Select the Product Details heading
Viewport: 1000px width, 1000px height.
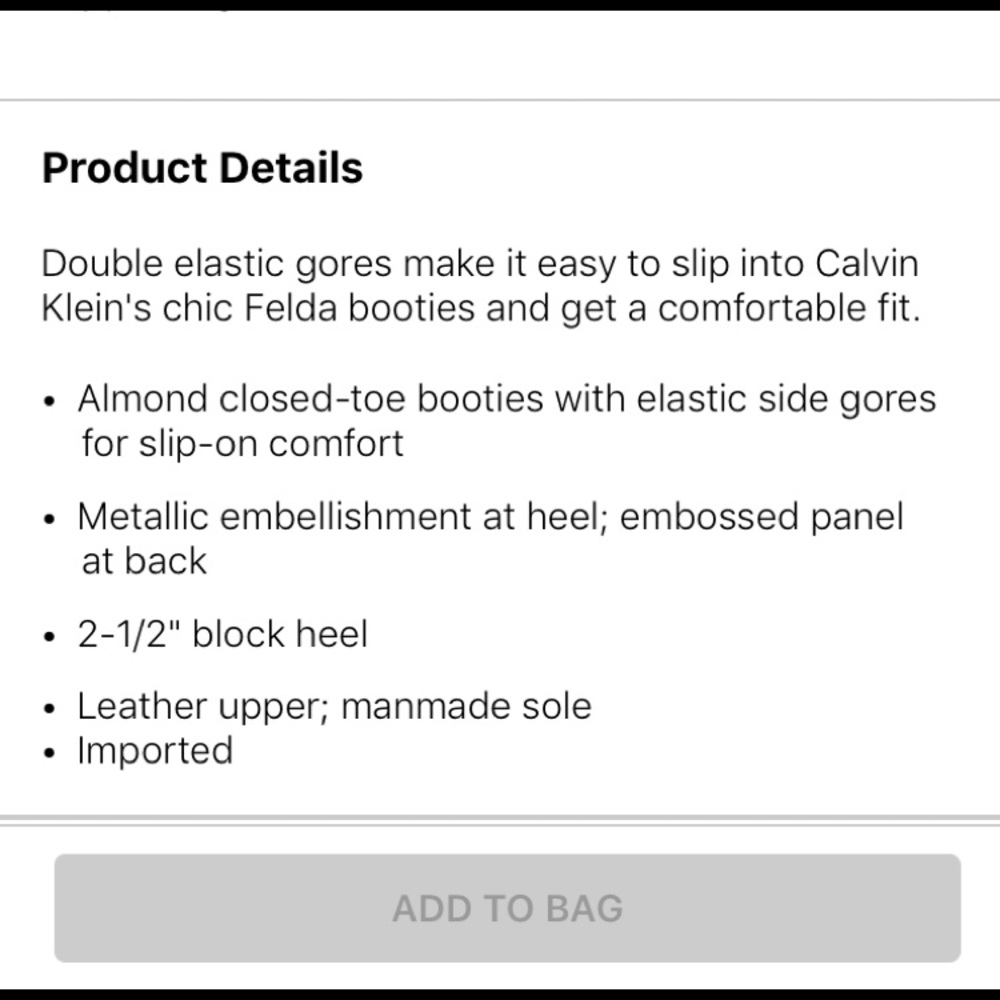click(202, 167)
